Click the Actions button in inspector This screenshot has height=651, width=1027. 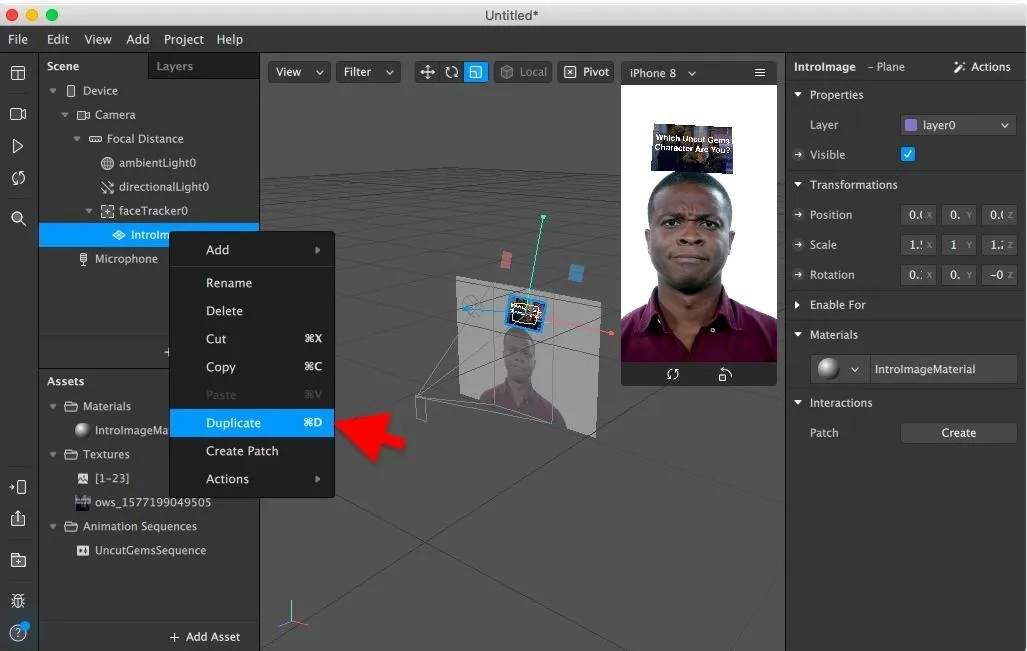(x=982, y=67)
